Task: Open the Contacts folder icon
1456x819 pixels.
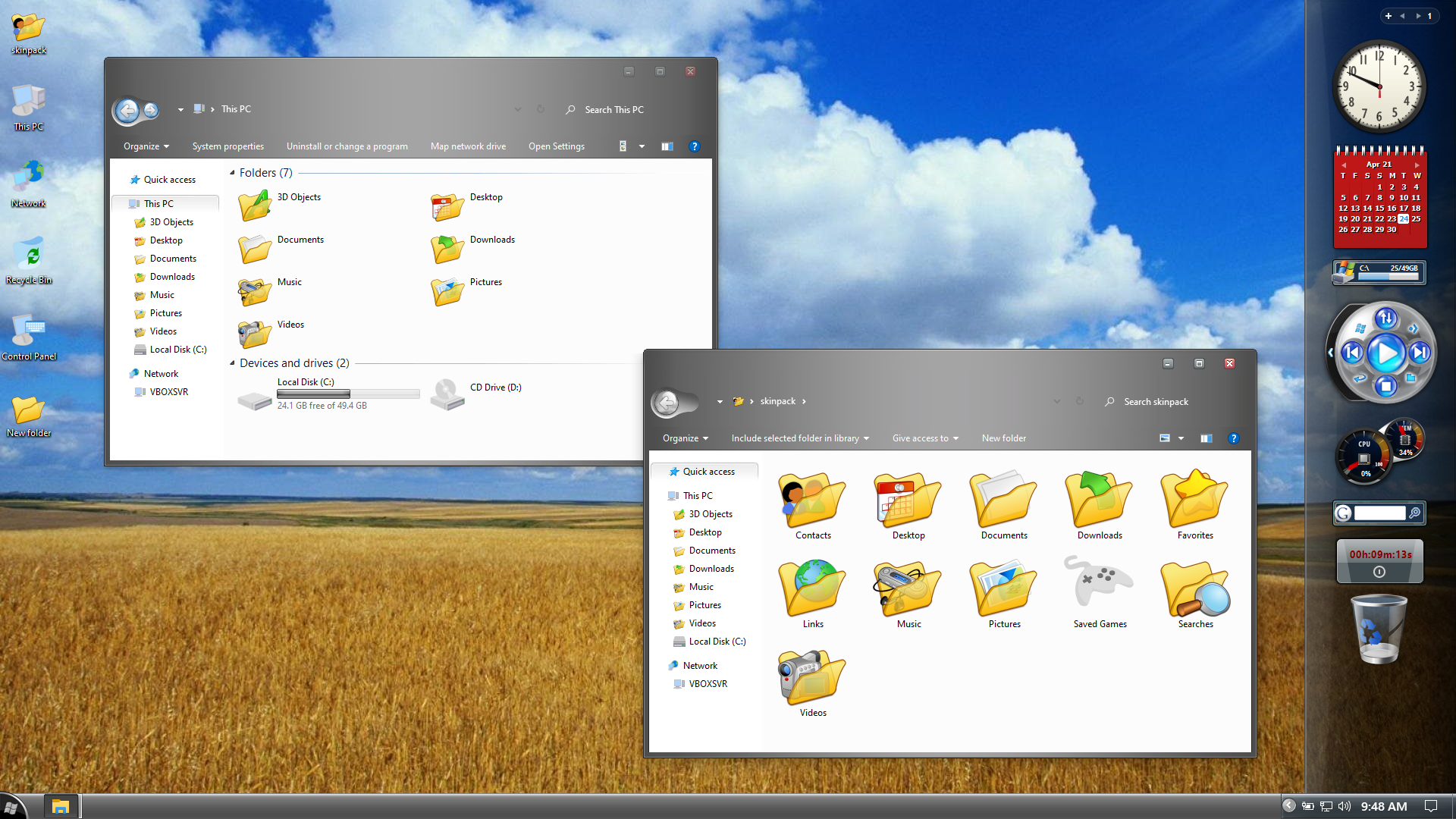Action: (x=812, y=500)
